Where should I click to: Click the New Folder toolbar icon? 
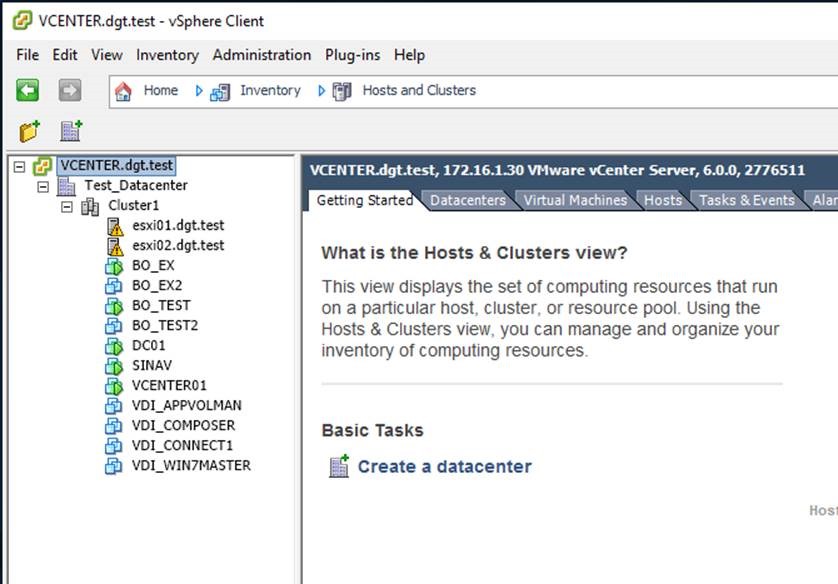[29, 131]
